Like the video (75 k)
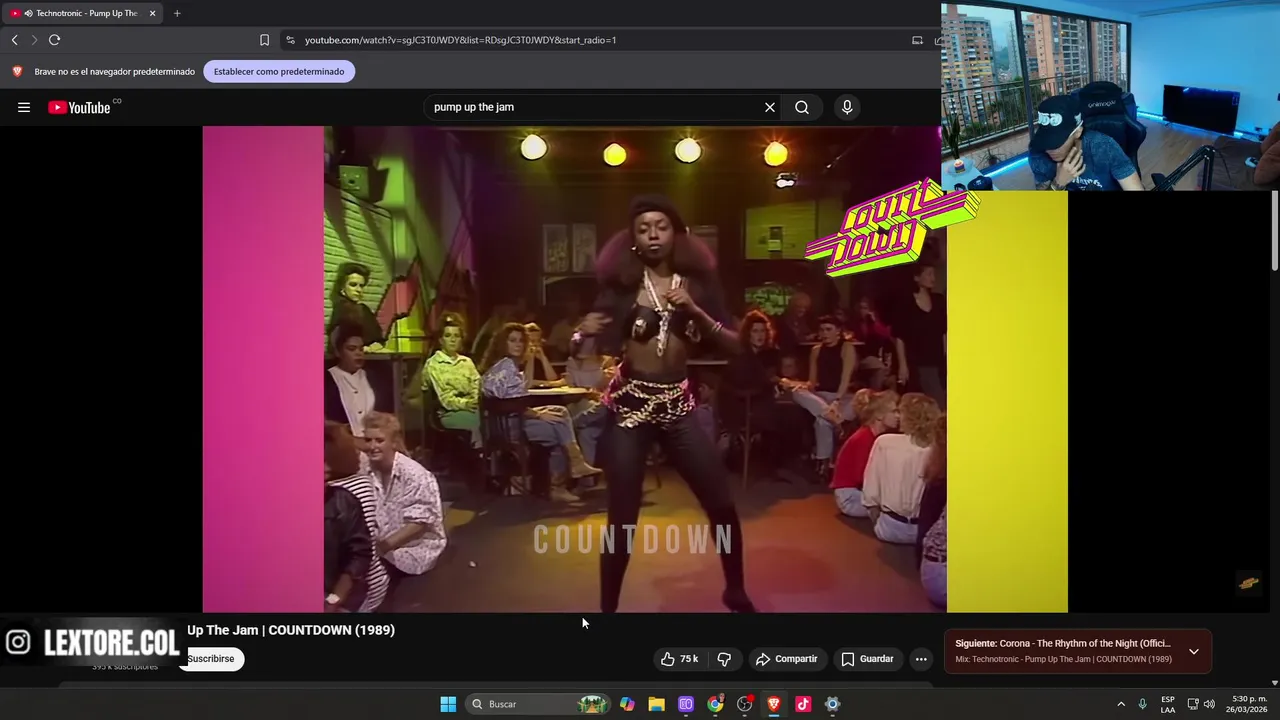This screenshot has height=720, width=1280. click(x=679, y=659)
